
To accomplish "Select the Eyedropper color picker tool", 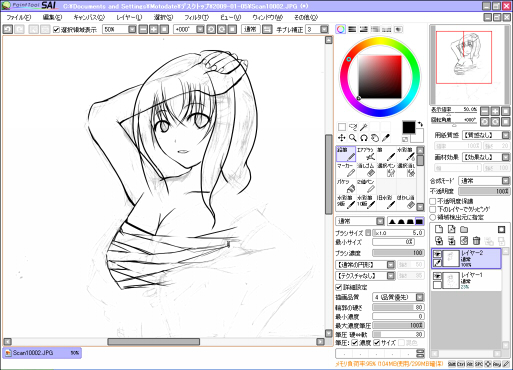I will click(386, 138).
